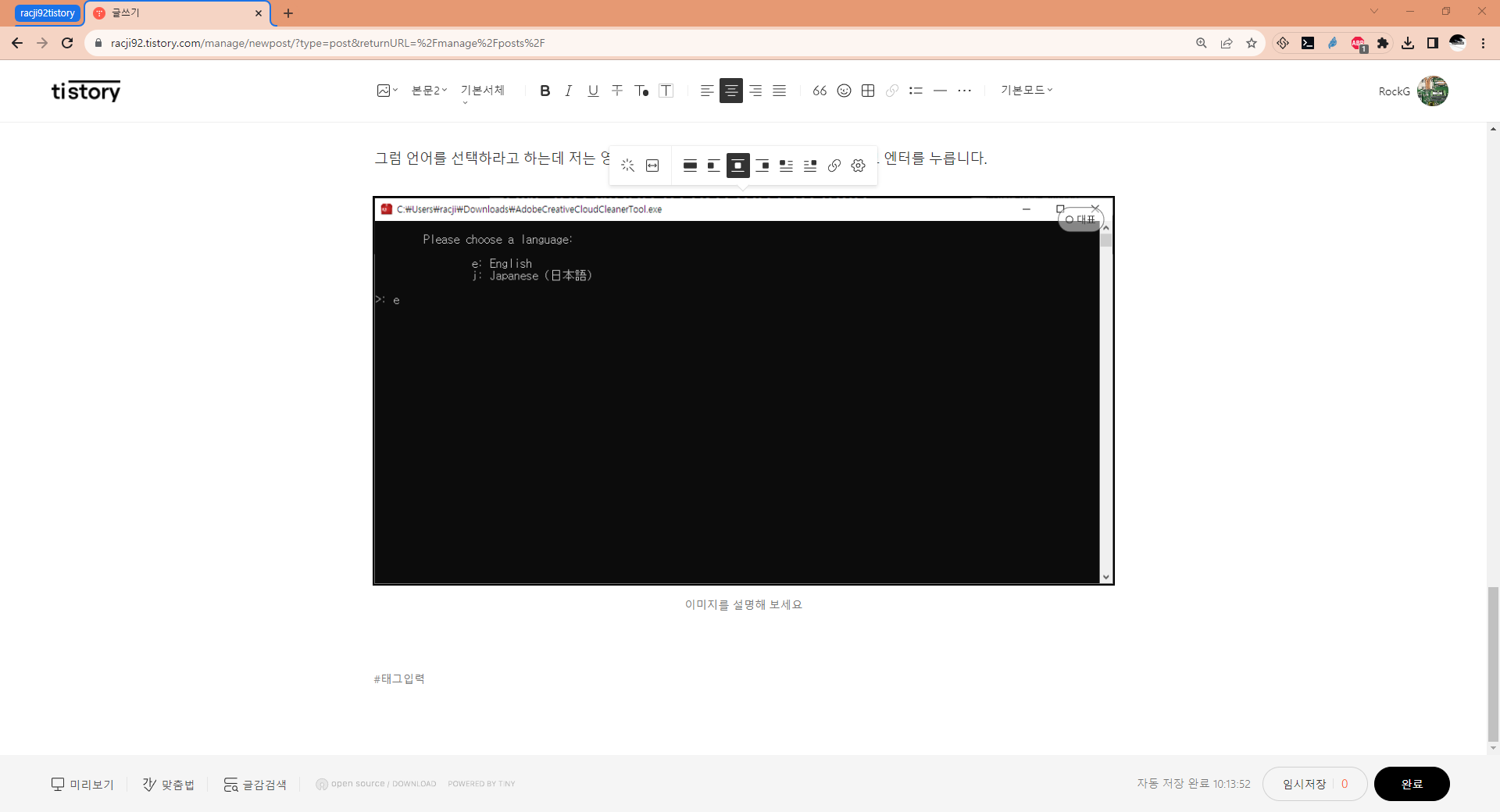Toggle the Chrome side panel
Screen dimensions: 1500x812
coord(1433,43)
